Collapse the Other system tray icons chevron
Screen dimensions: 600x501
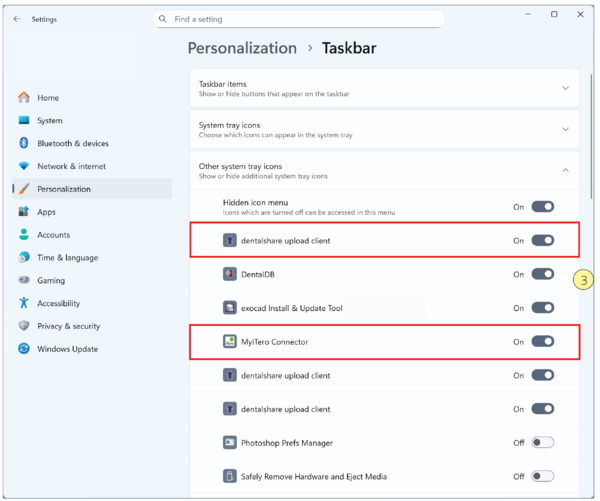pos(565,170)
